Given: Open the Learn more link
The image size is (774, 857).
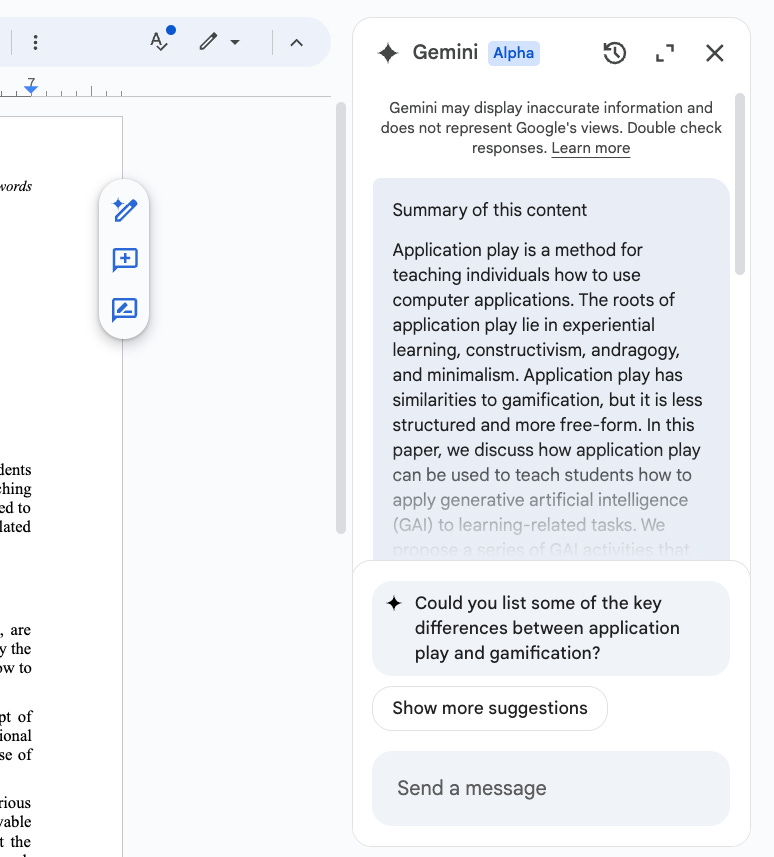Looking at the screenshot, I should [590, 148].
